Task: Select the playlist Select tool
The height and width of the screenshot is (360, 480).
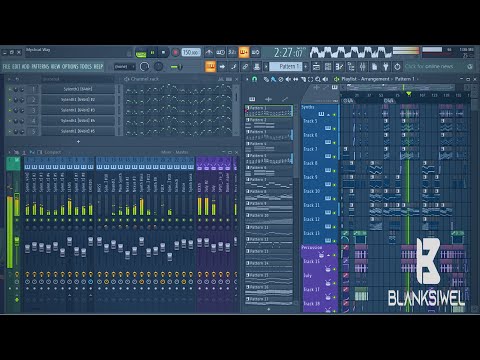Action: [311, 79]
